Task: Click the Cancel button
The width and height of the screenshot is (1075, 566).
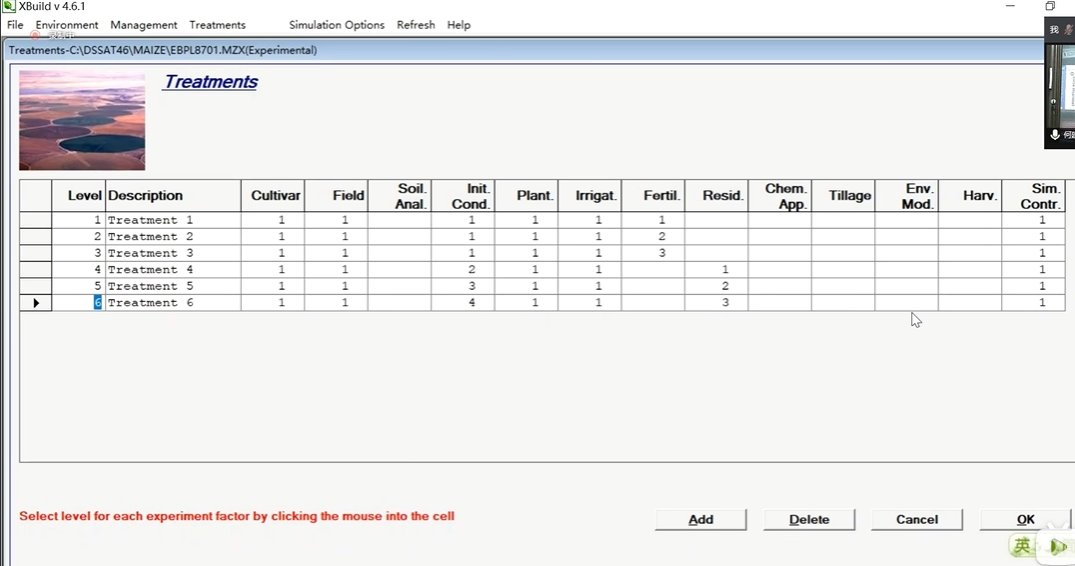Action: tap(917, 519)
